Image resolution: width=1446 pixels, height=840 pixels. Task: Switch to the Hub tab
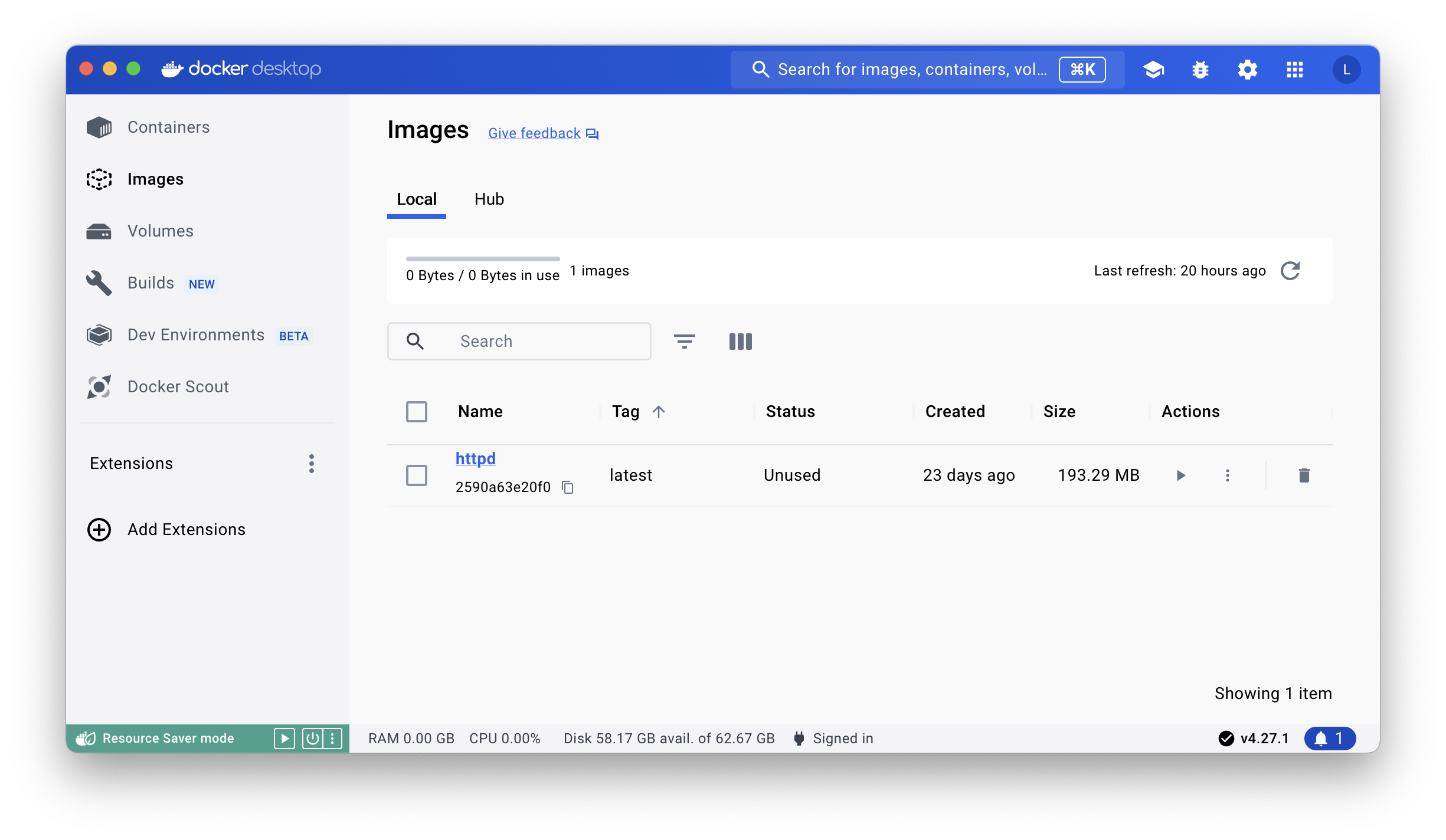pos(489,199)
